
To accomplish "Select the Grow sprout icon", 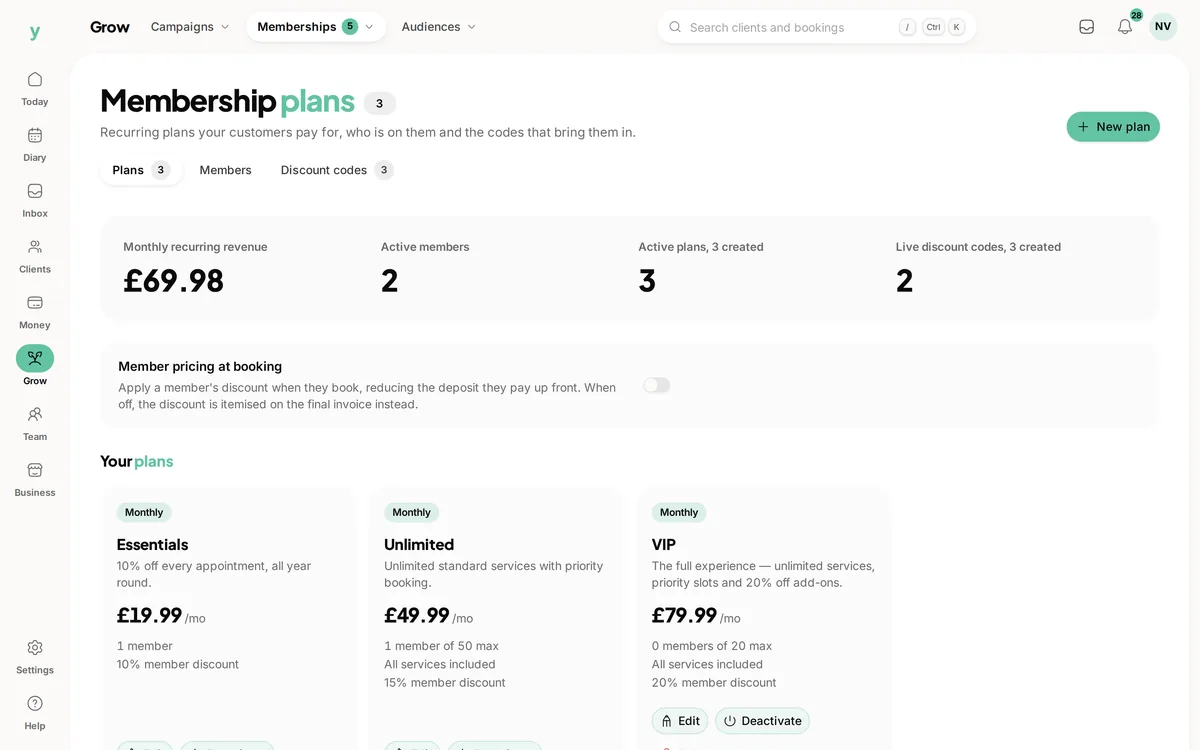I will (x=35, y=358).
